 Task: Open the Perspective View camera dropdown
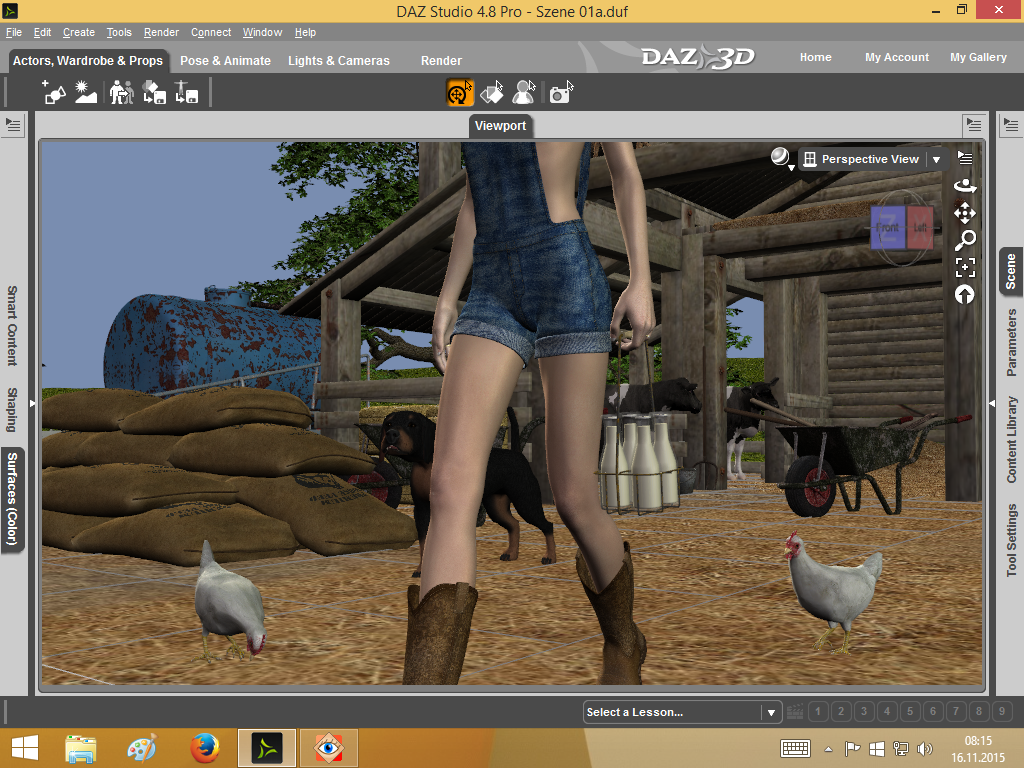(936, 159)
